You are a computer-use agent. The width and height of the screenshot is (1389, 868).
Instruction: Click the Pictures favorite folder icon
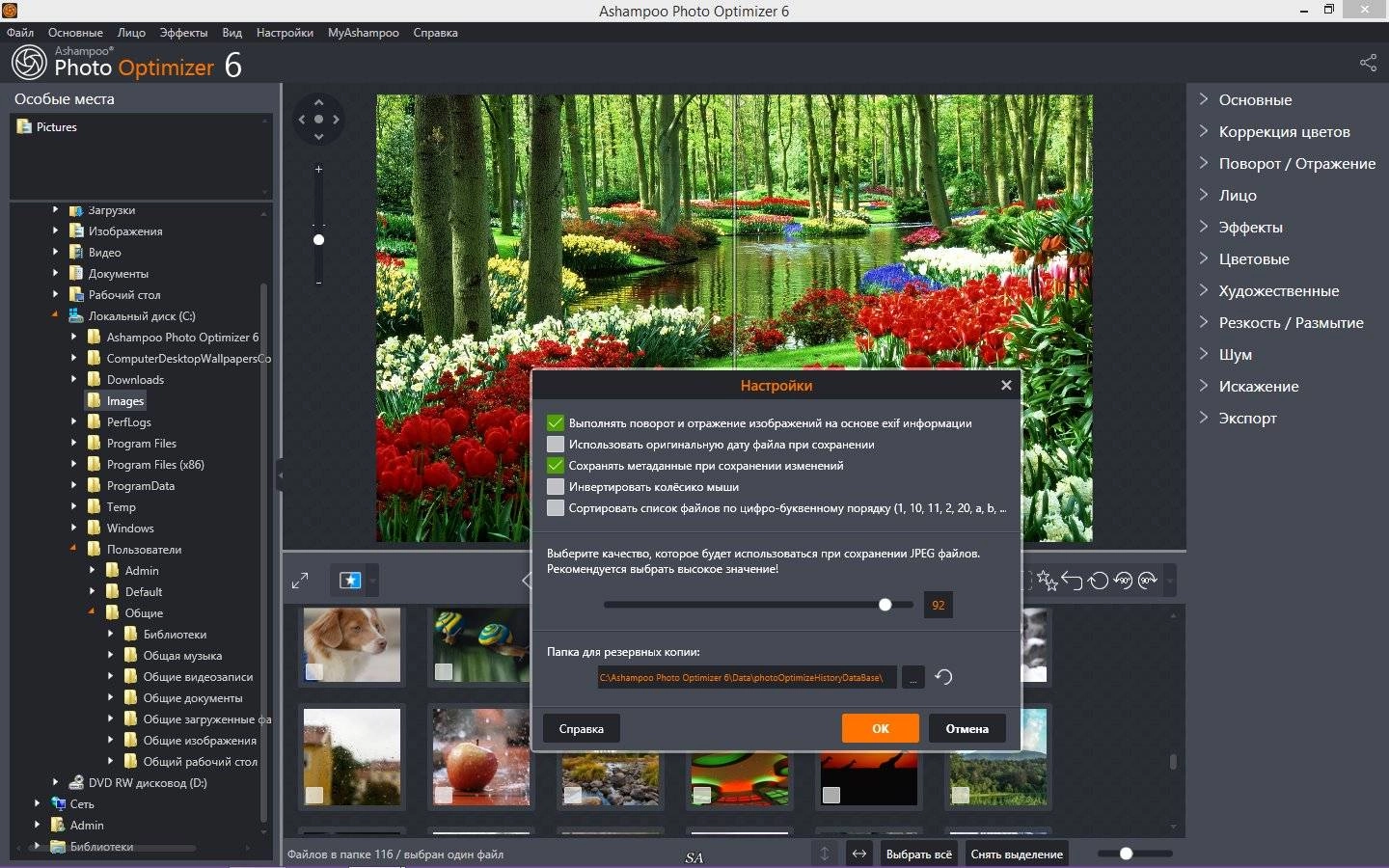point(24,126)
